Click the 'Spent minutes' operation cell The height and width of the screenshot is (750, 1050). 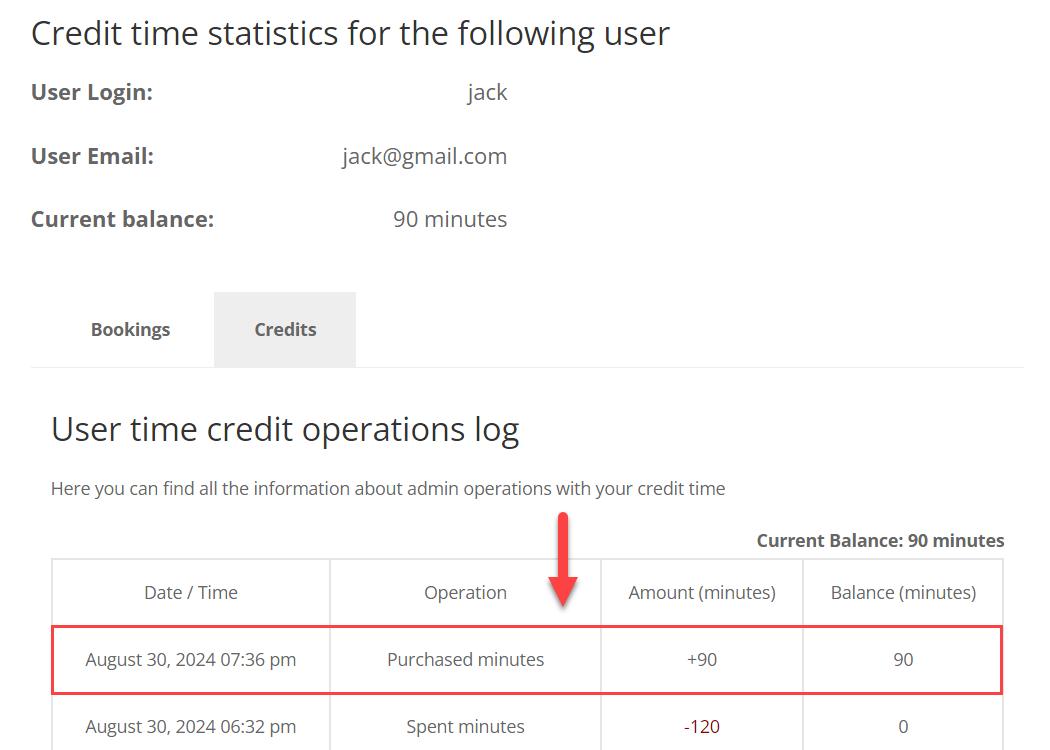click(465, 727)
